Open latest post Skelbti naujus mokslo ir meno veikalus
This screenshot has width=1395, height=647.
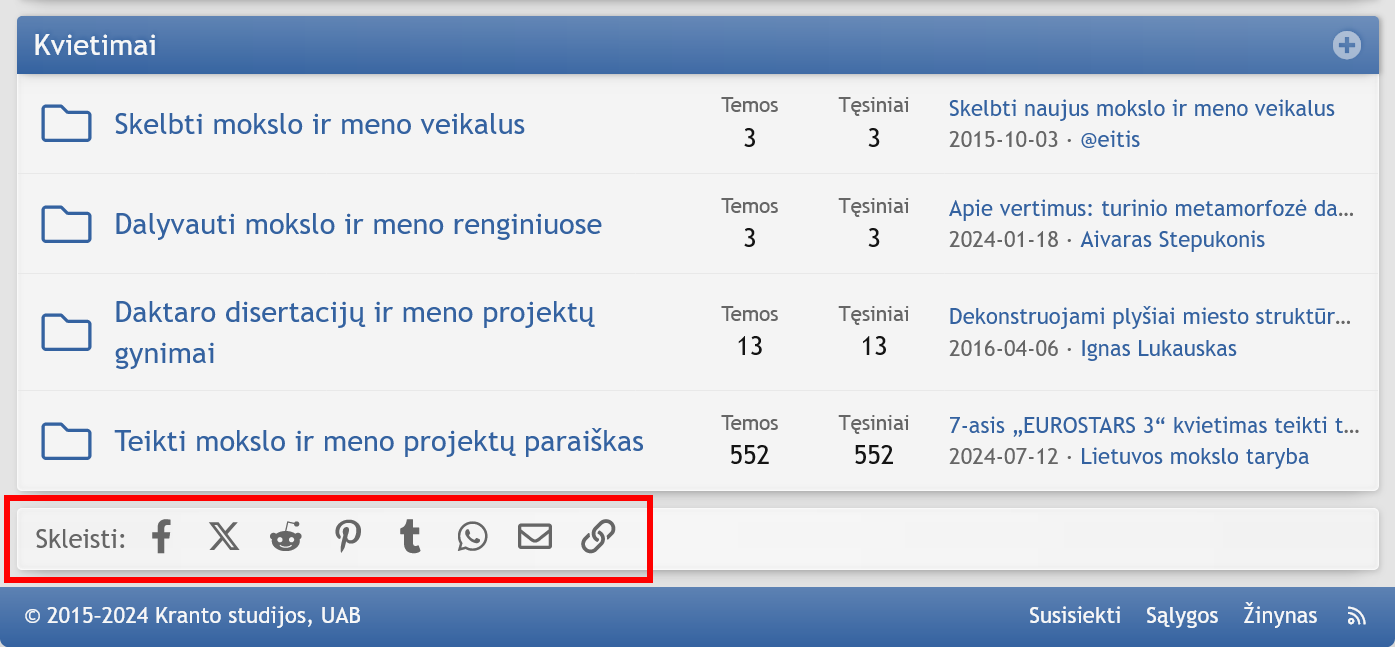[1142, 108]
